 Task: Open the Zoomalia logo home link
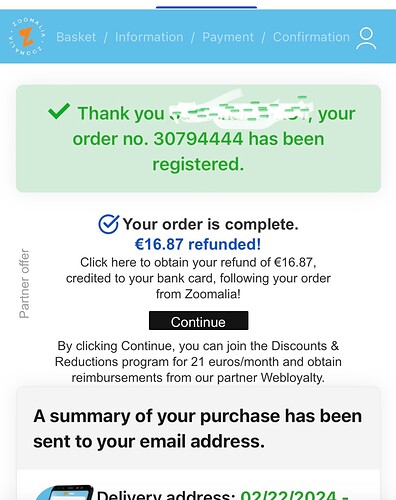click(x=27, y=37)
